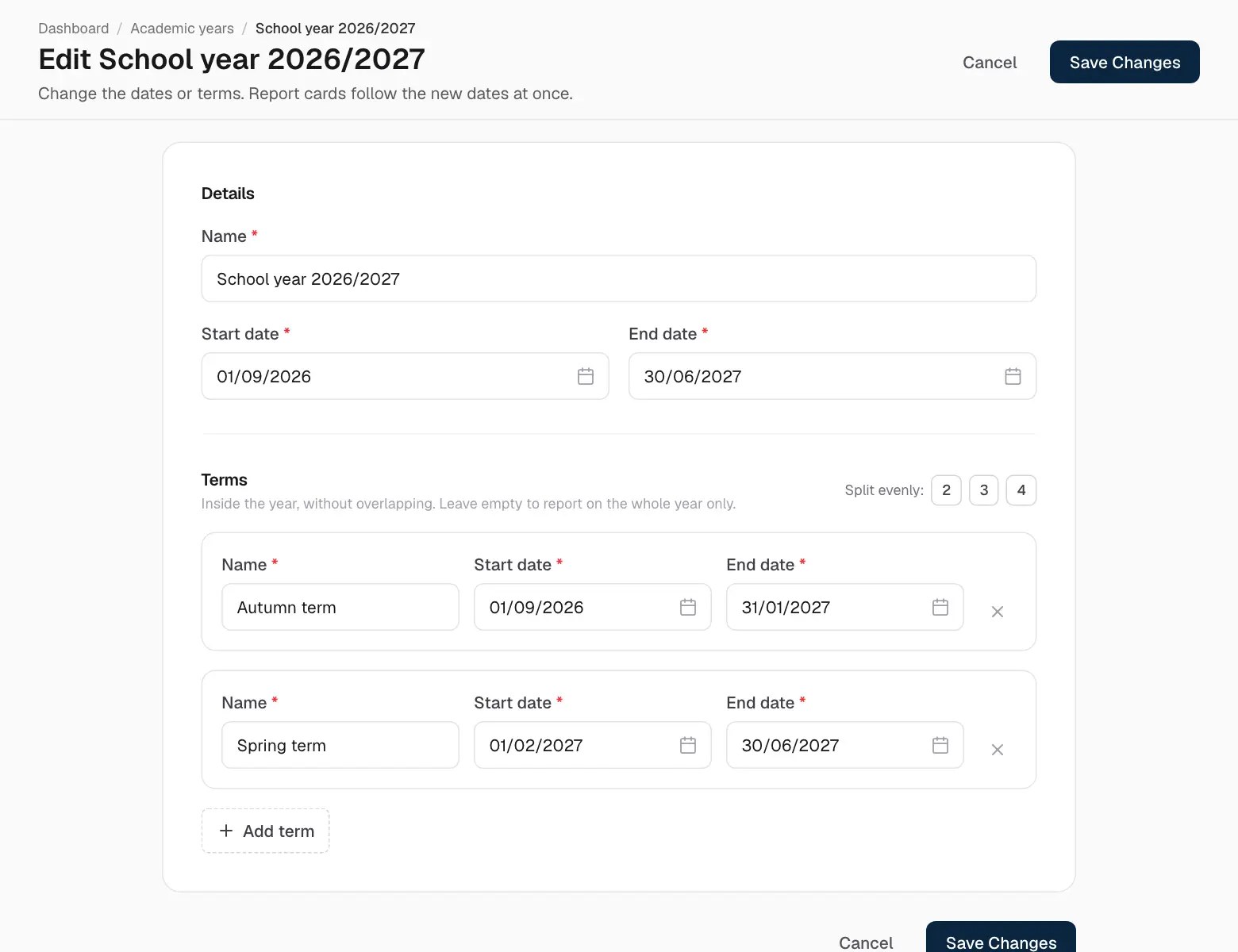Split year evenly into 3 terms

[984, 490]
